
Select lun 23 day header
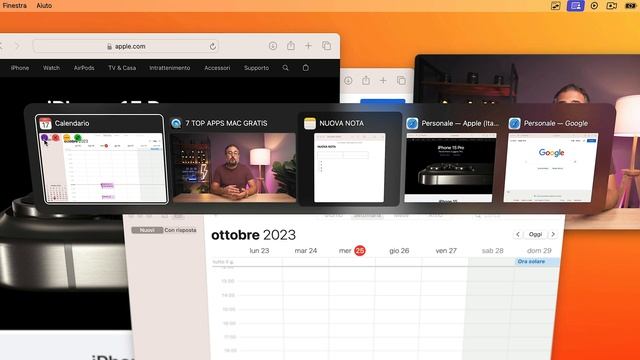coord(259,251)
